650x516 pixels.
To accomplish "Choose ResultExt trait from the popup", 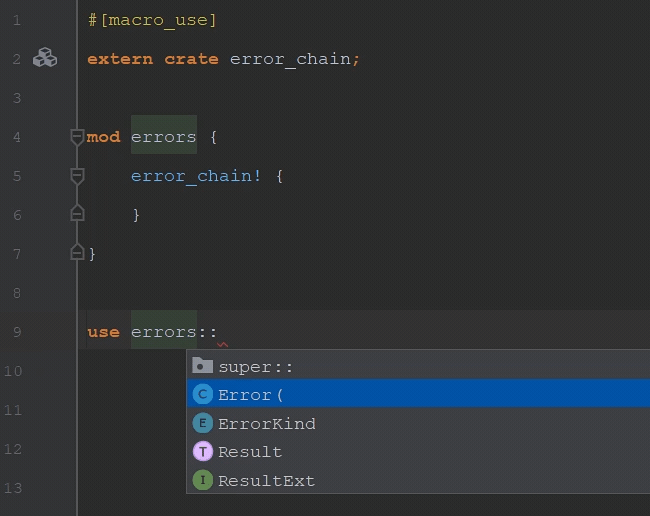I will click(x=418, y=480).
